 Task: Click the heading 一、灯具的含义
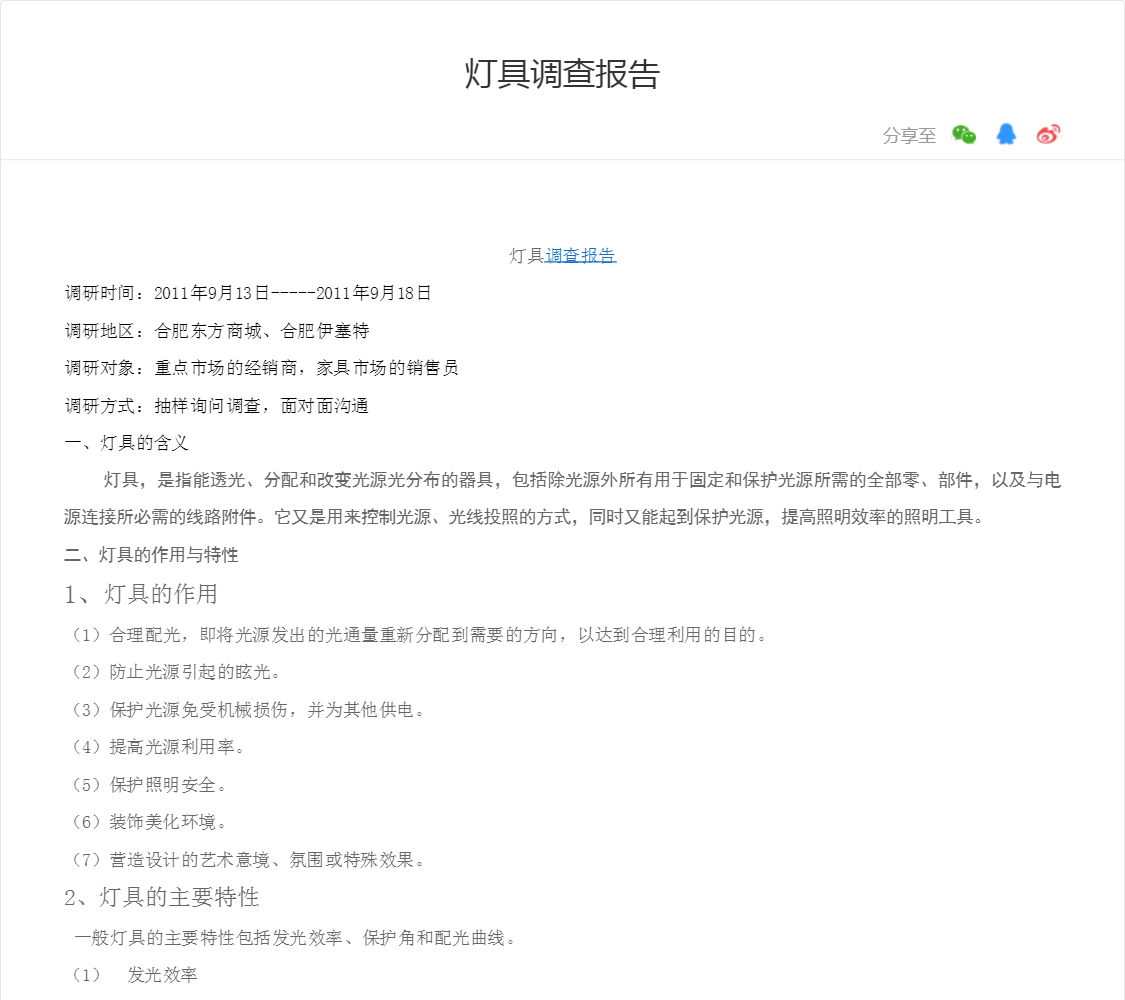point(126,443)
